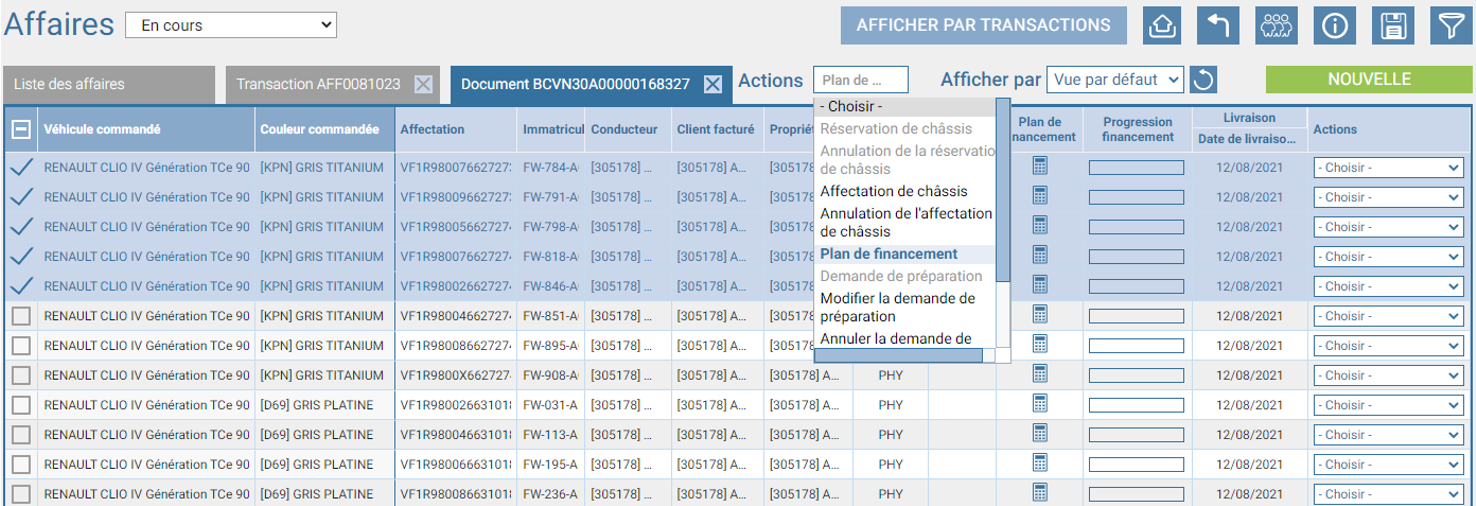Click AFFICHER PAR TRANSACTIONS button
Screen dimensions: 1476x506
pyautogui.click(x=984, y=26)
